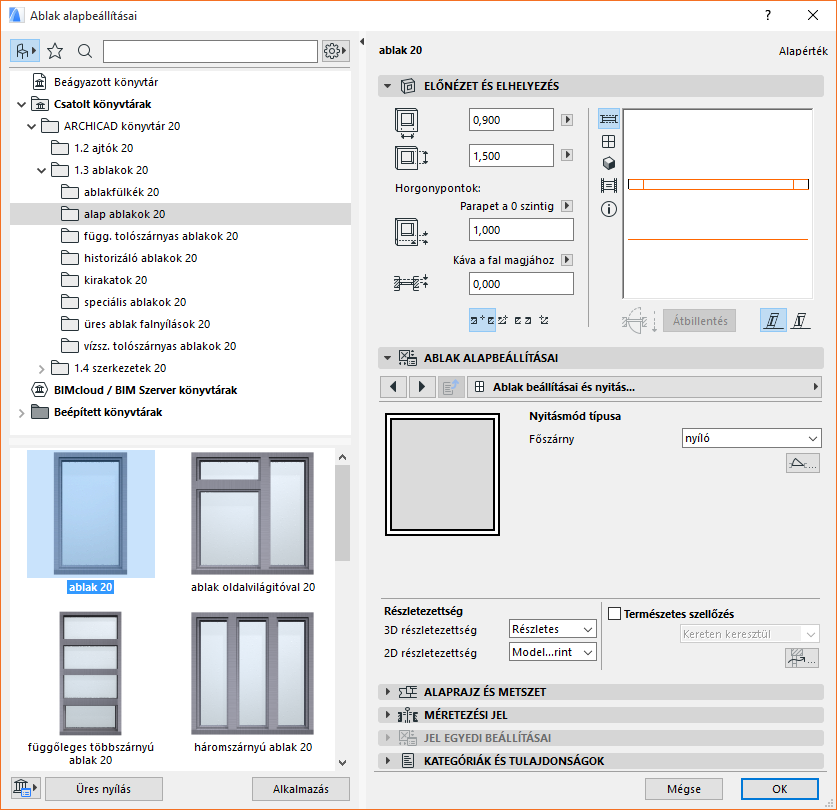837x810 pixels.
Task: Switch preview to 3D view mode
Action: [608, 162]
